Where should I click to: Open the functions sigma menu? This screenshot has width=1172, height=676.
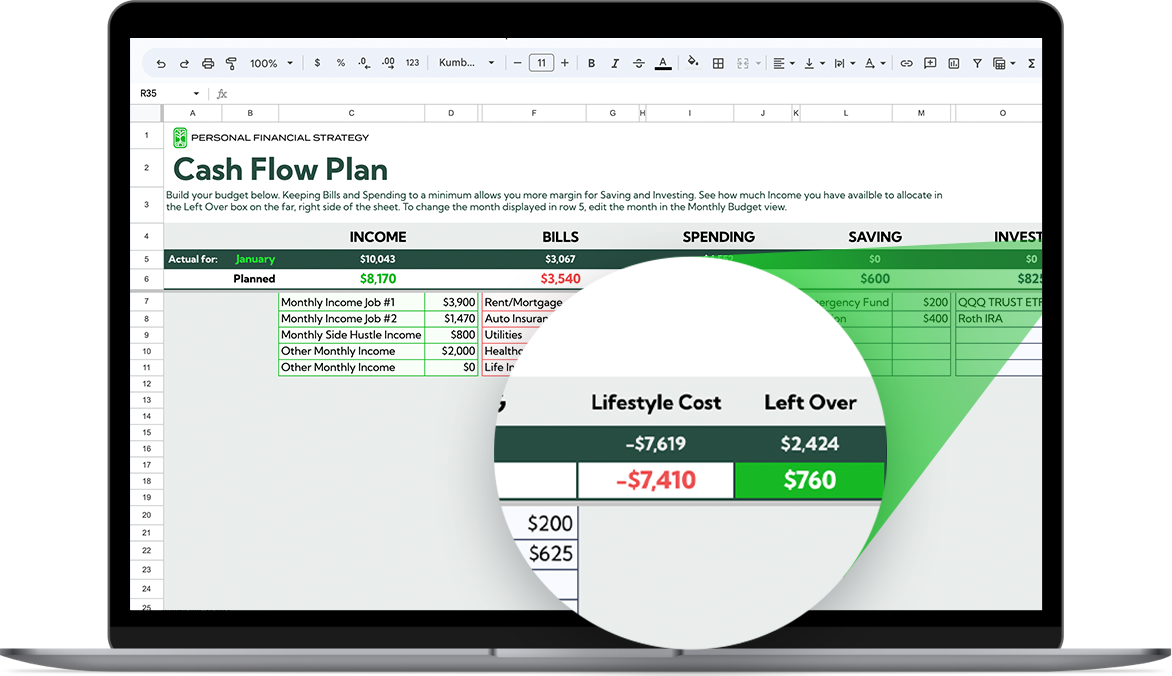[1031, 64]
